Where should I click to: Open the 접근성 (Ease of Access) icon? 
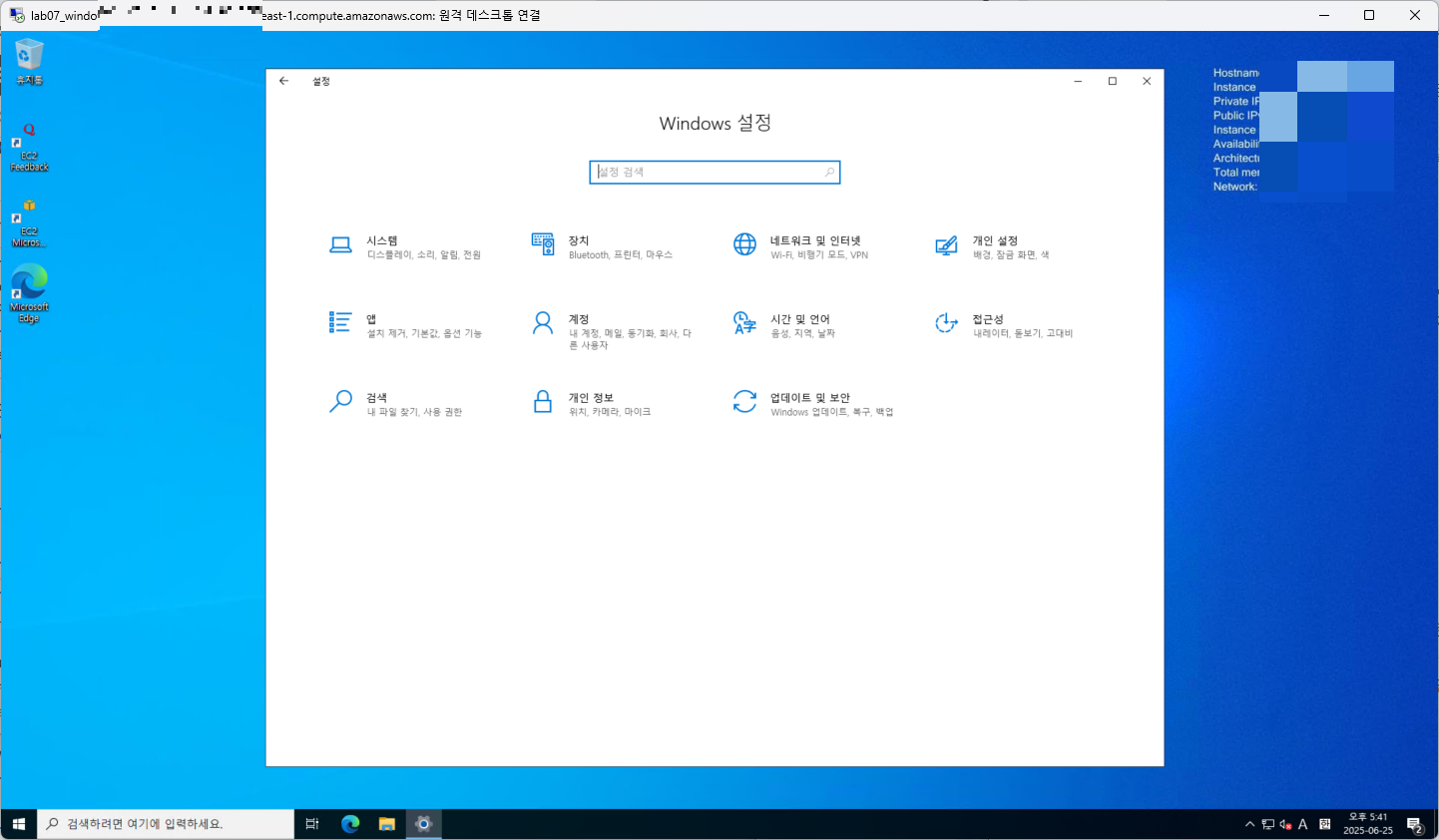(946, 322)
